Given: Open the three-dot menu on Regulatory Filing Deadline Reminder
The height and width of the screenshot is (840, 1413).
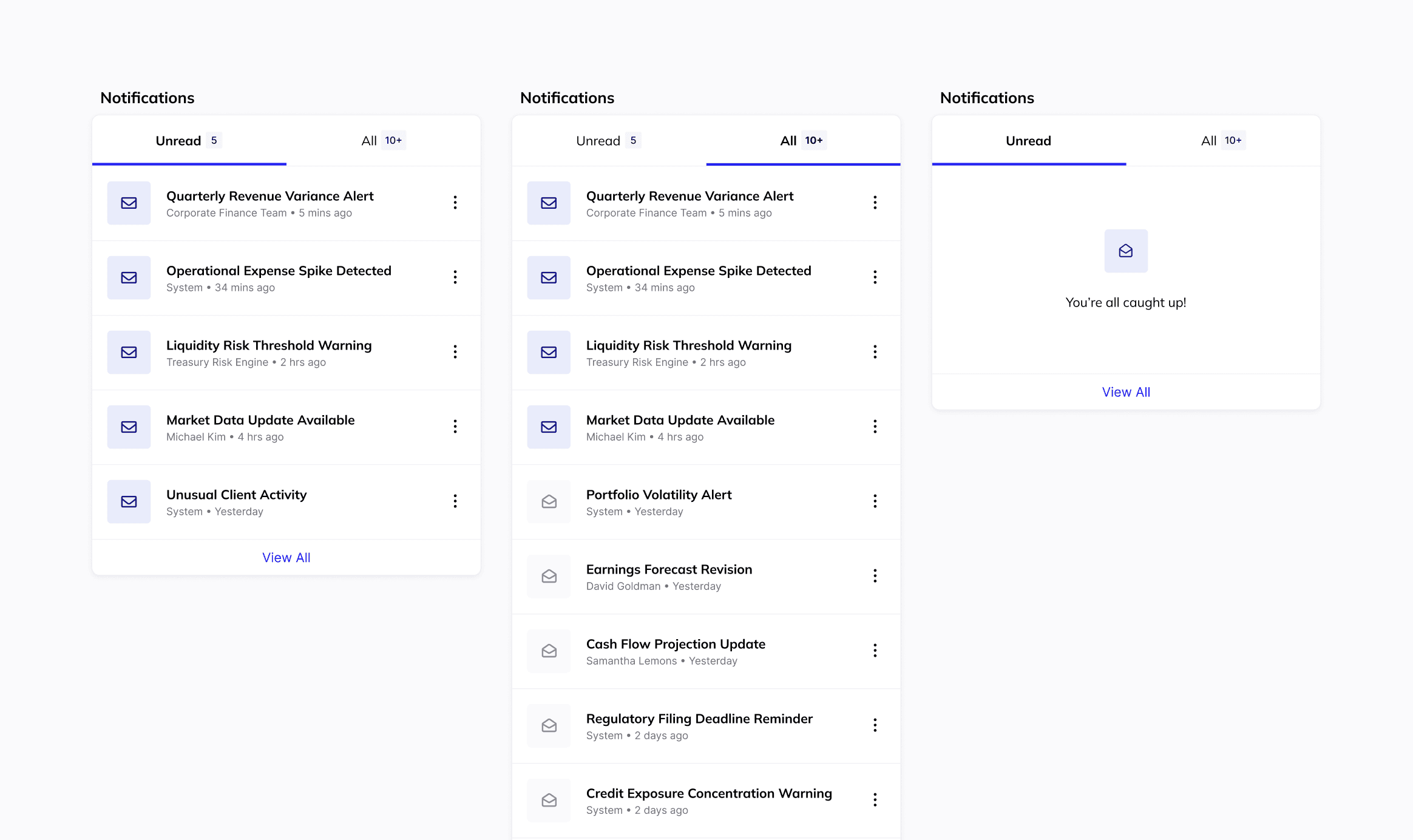Looking at the screenshot, I should coord(875,725).
